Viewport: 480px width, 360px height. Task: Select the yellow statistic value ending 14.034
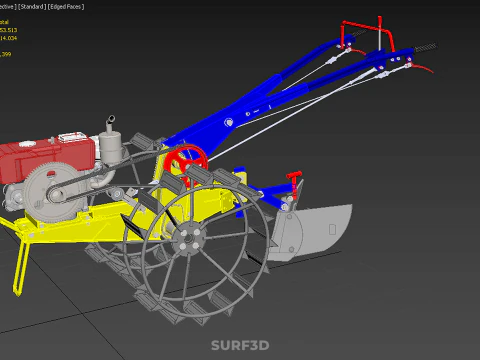(x=8, y=38)
